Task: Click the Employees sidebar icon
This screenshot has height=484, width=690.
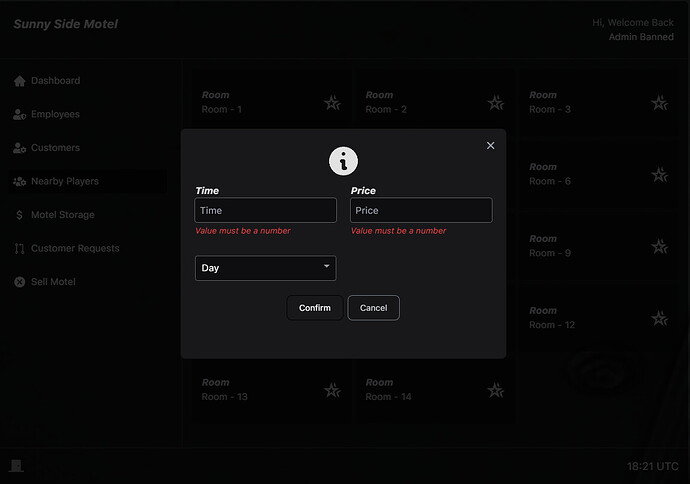Action: 19,114
